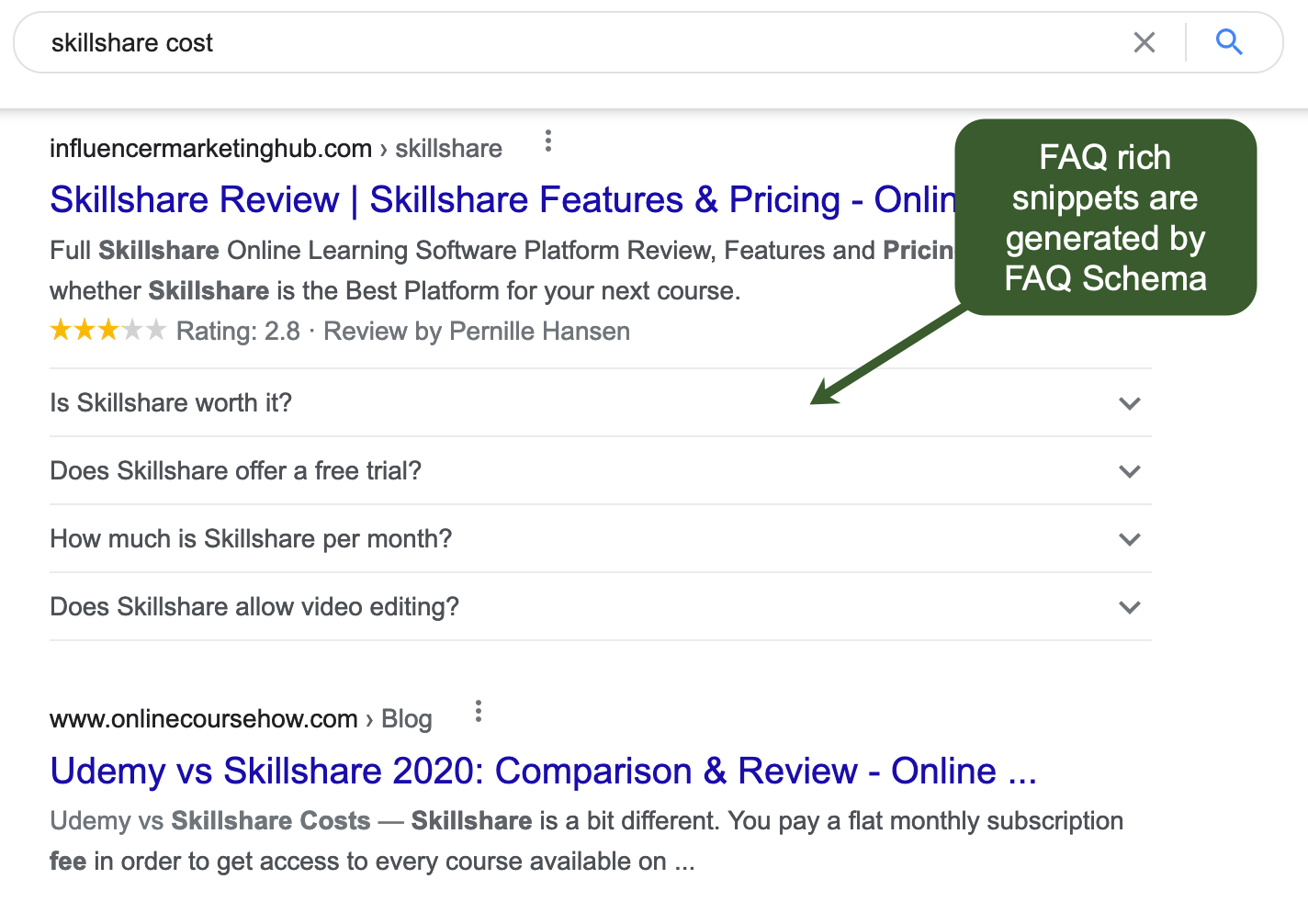The height and width of the screenshot is (924, 1308).
Task: Click the influencermarketinghub.com › skillshare breadcrumb
Action: coord(276,149)
